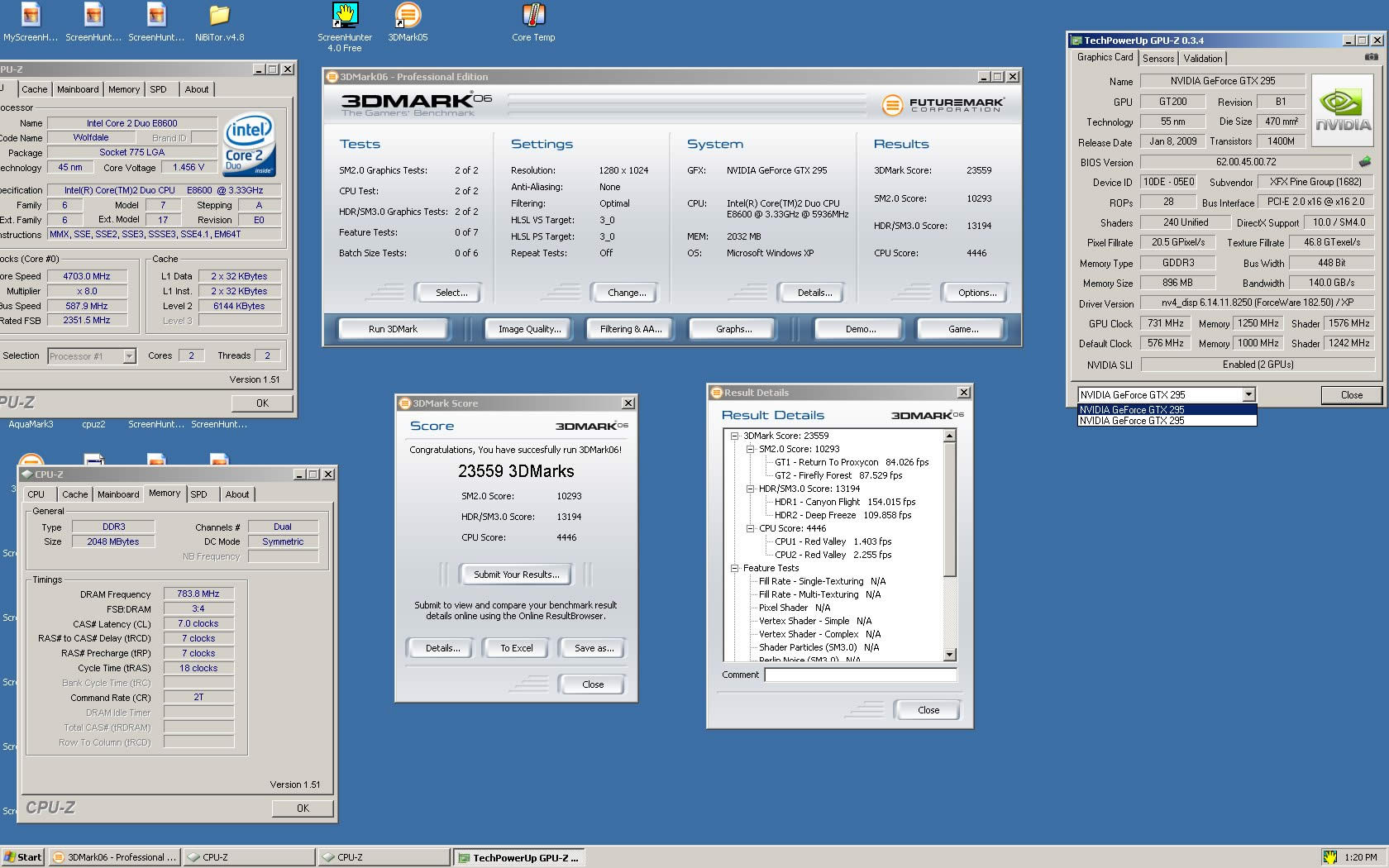1389x868 pixels.
Task: Click the Futuremark Corporation logo in 3DMark06
Action: click(x=943, y=105)
